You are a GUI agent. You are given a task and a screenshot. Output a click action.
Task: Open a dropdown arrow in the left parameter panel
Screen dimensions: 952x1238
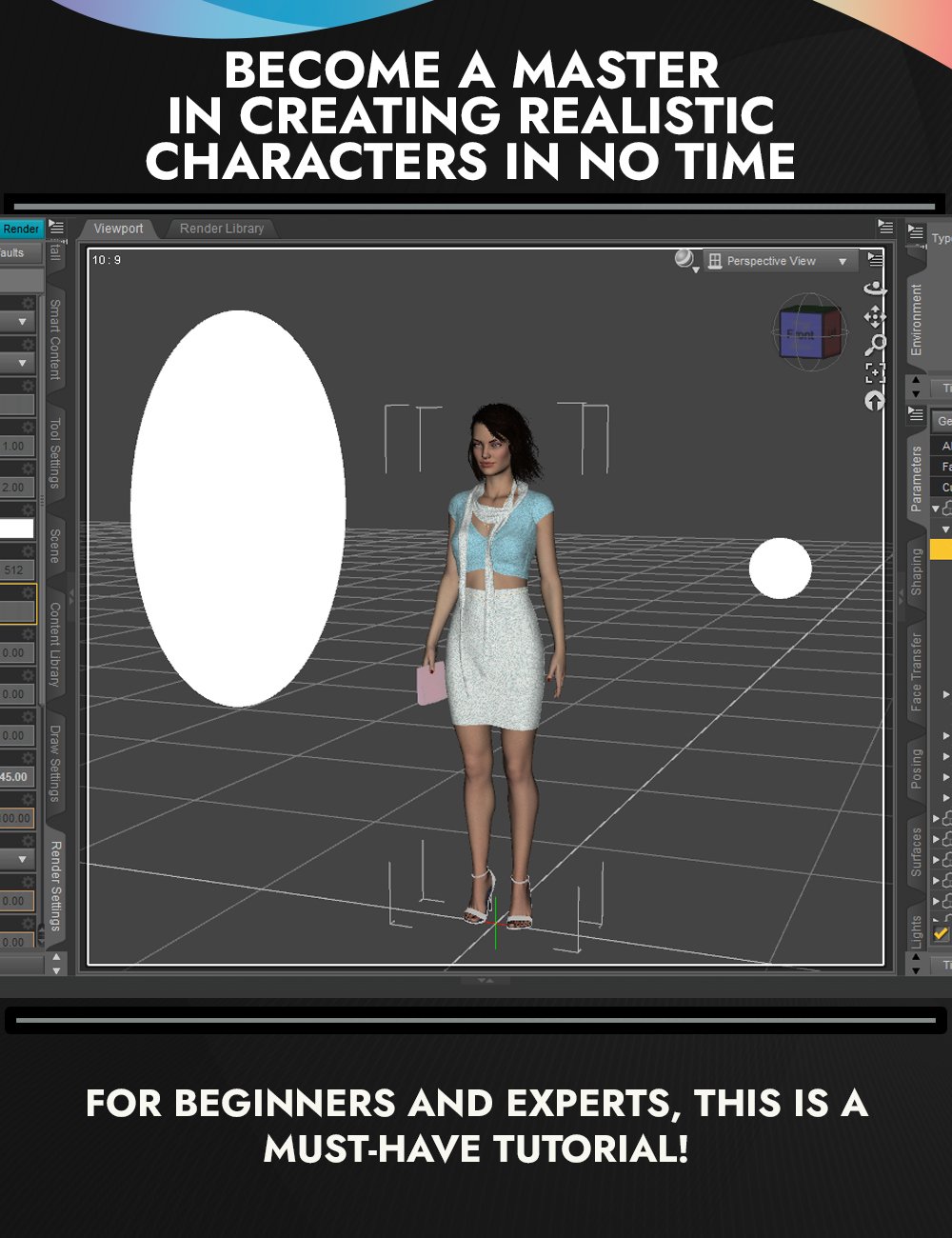click(x=21, y=320)
